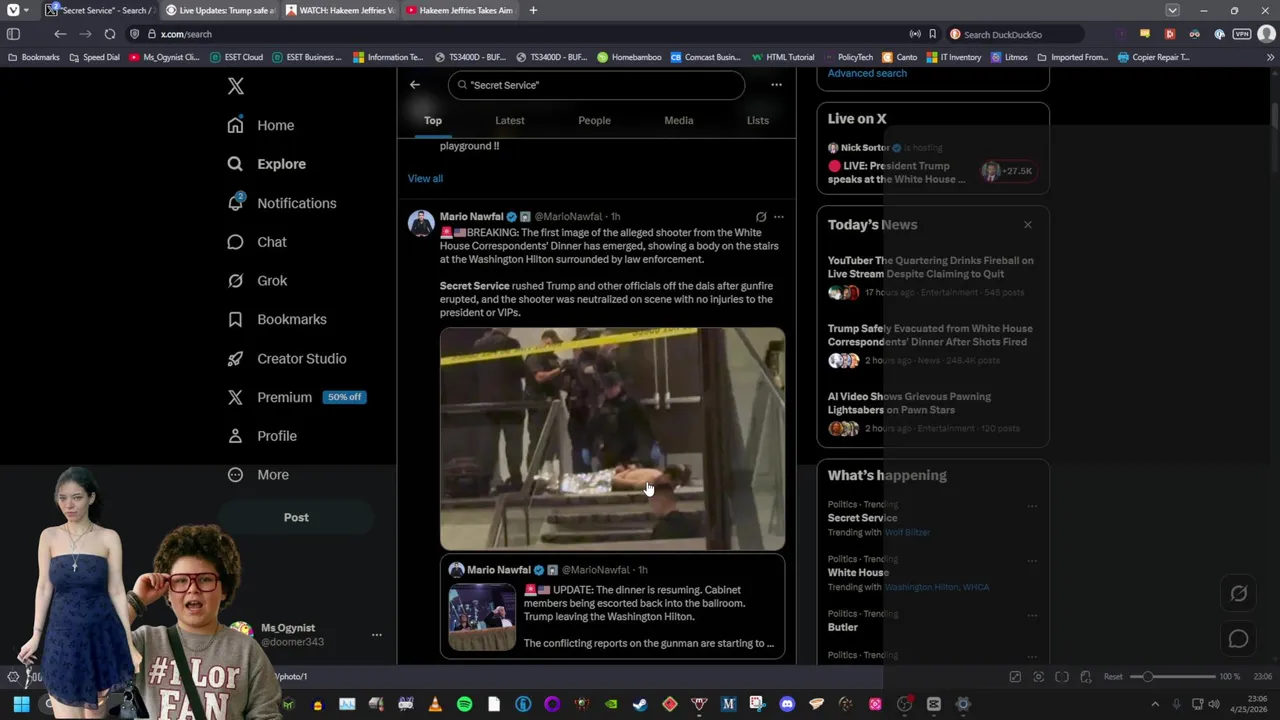Open Profile from the sidebar
1280x720 pixels.
coord(262,436)
